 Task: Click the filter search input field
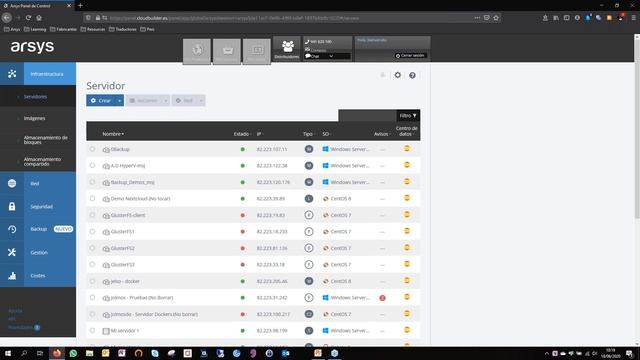(x=367, y=116)
